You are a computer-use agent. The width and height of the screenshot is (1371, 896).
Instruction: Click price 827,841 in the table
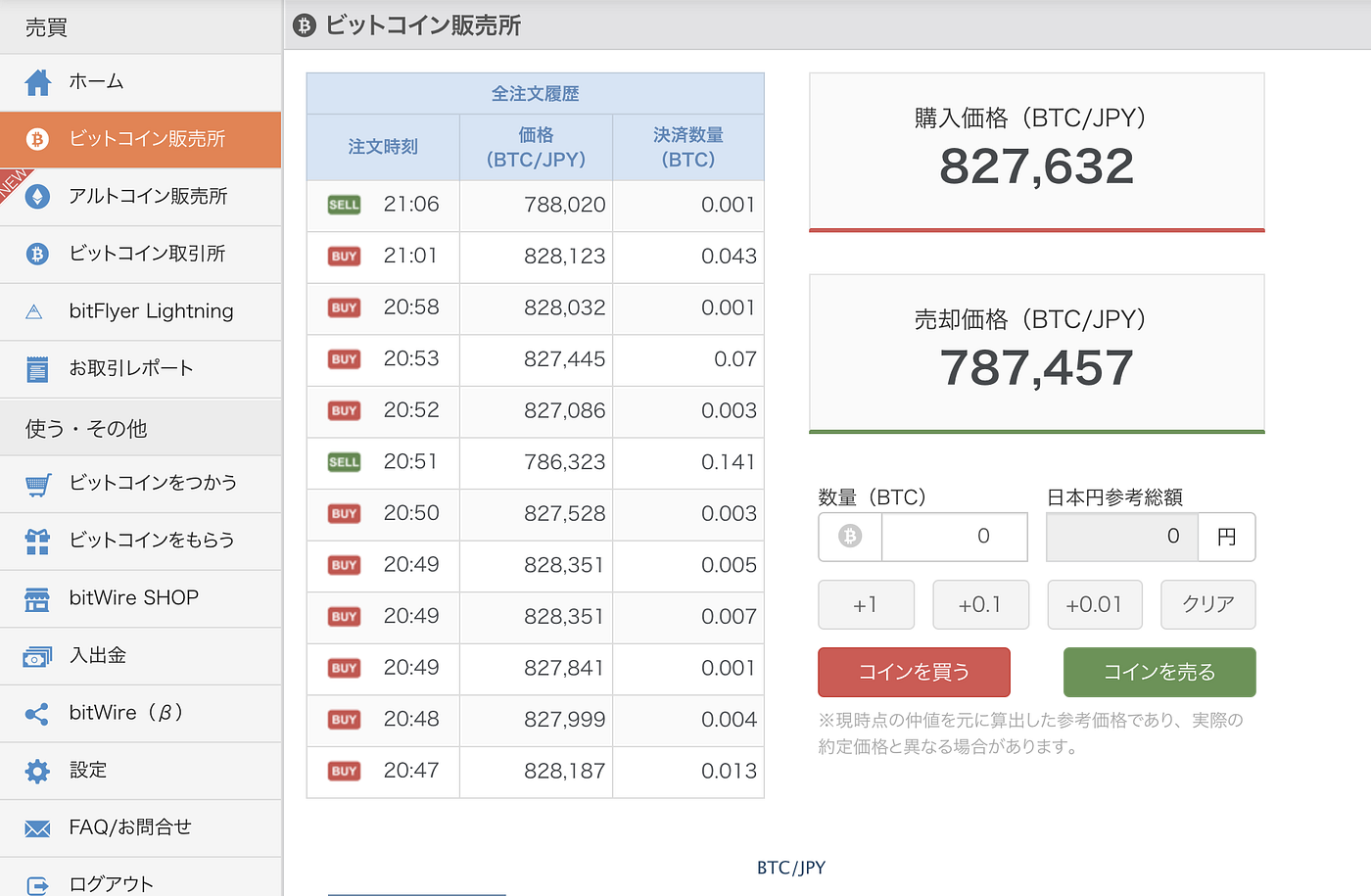(565, 669)
